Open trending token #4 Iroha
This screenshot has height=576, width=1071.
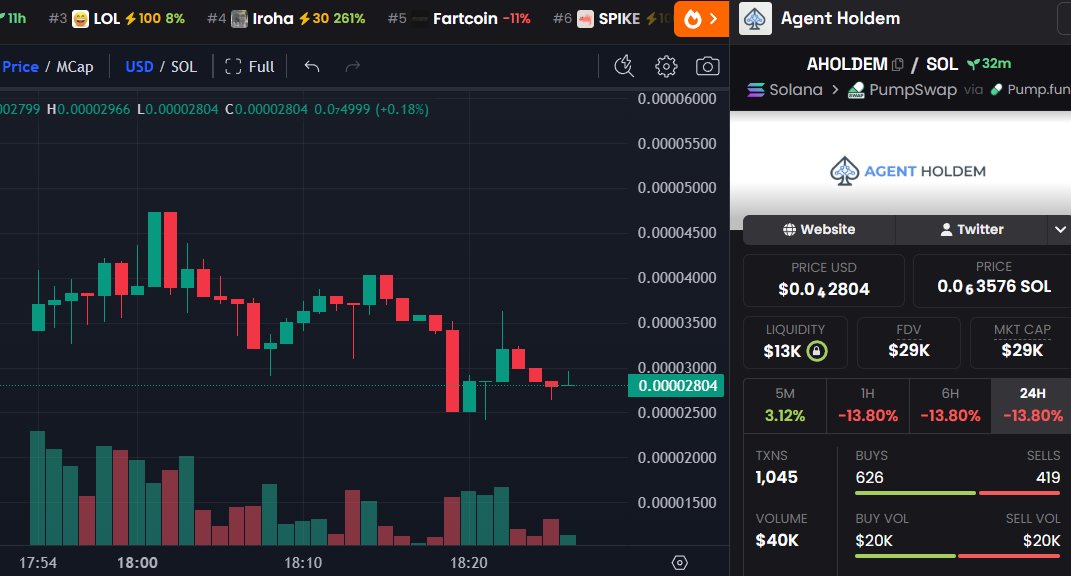[x=286, y=18]
